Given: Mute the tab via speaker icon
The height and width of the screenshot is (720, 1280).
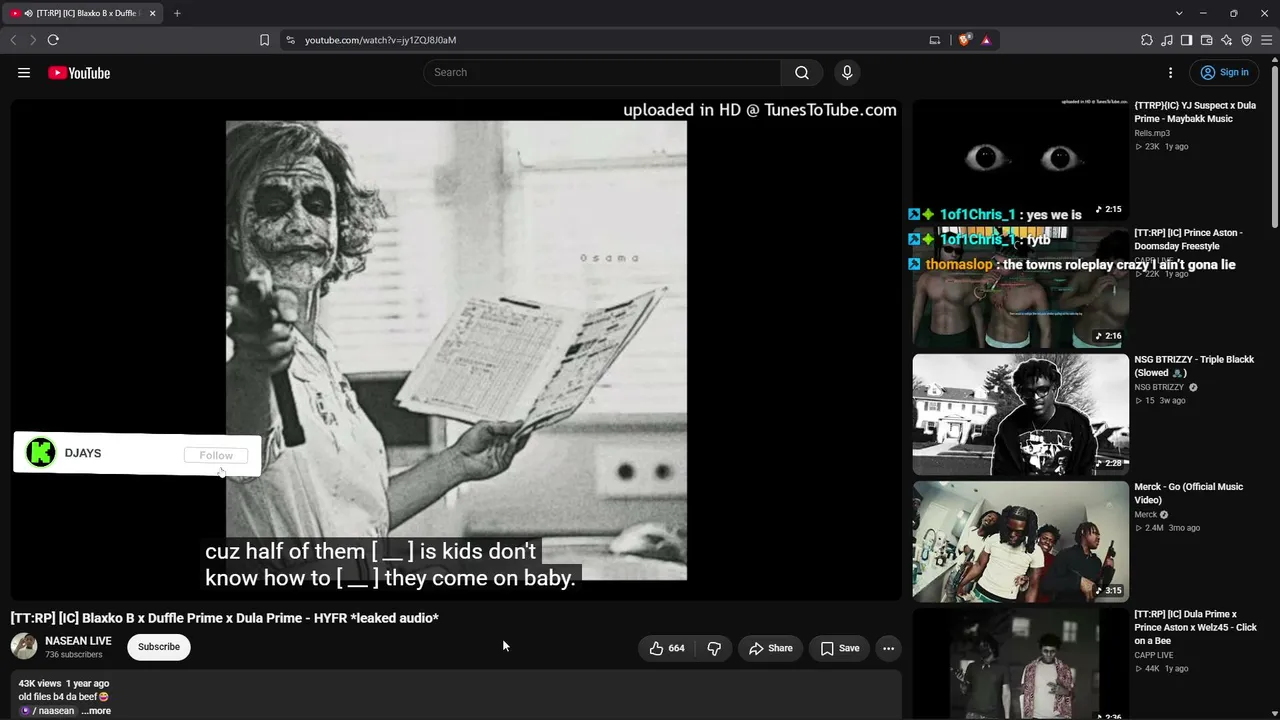Looking at the screenshot, I should tap(27, 13).
